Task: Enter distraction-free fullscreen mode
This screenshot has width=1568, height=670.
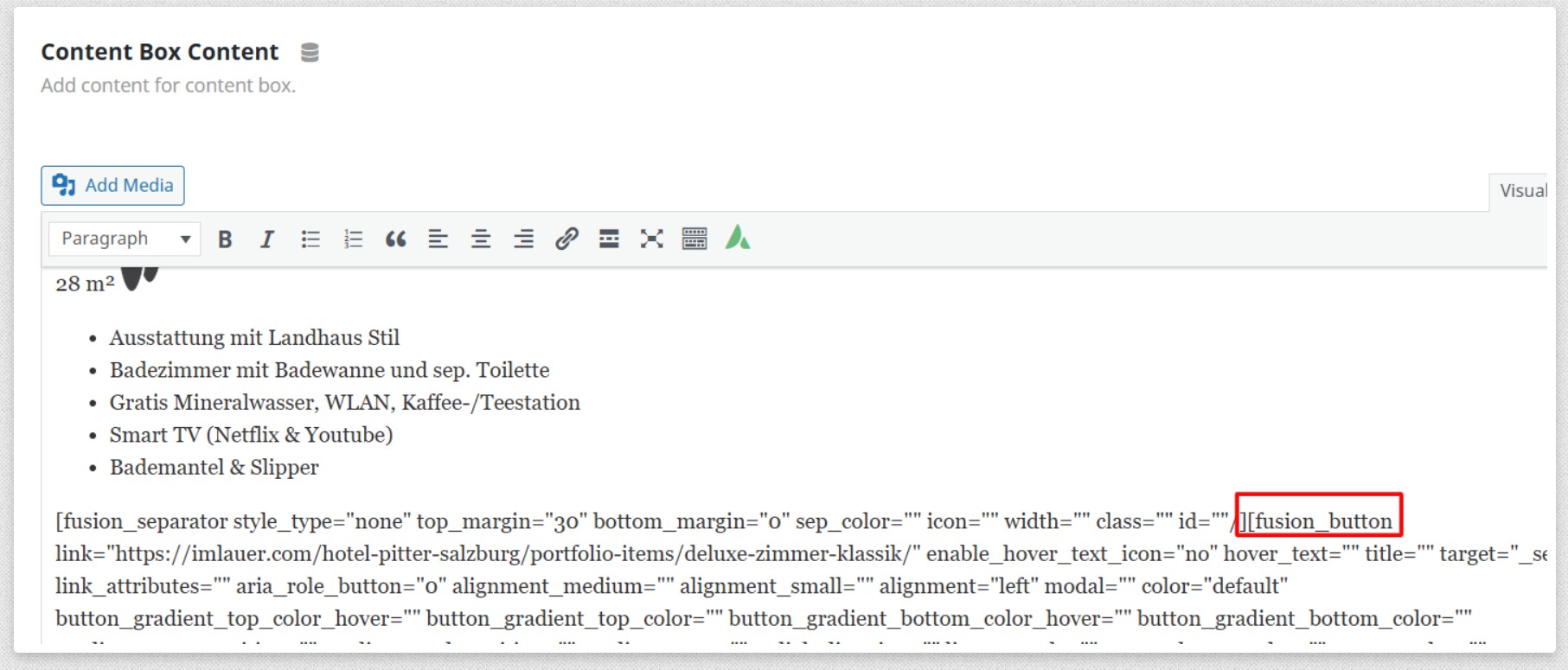Action: [x=651, y=239]
